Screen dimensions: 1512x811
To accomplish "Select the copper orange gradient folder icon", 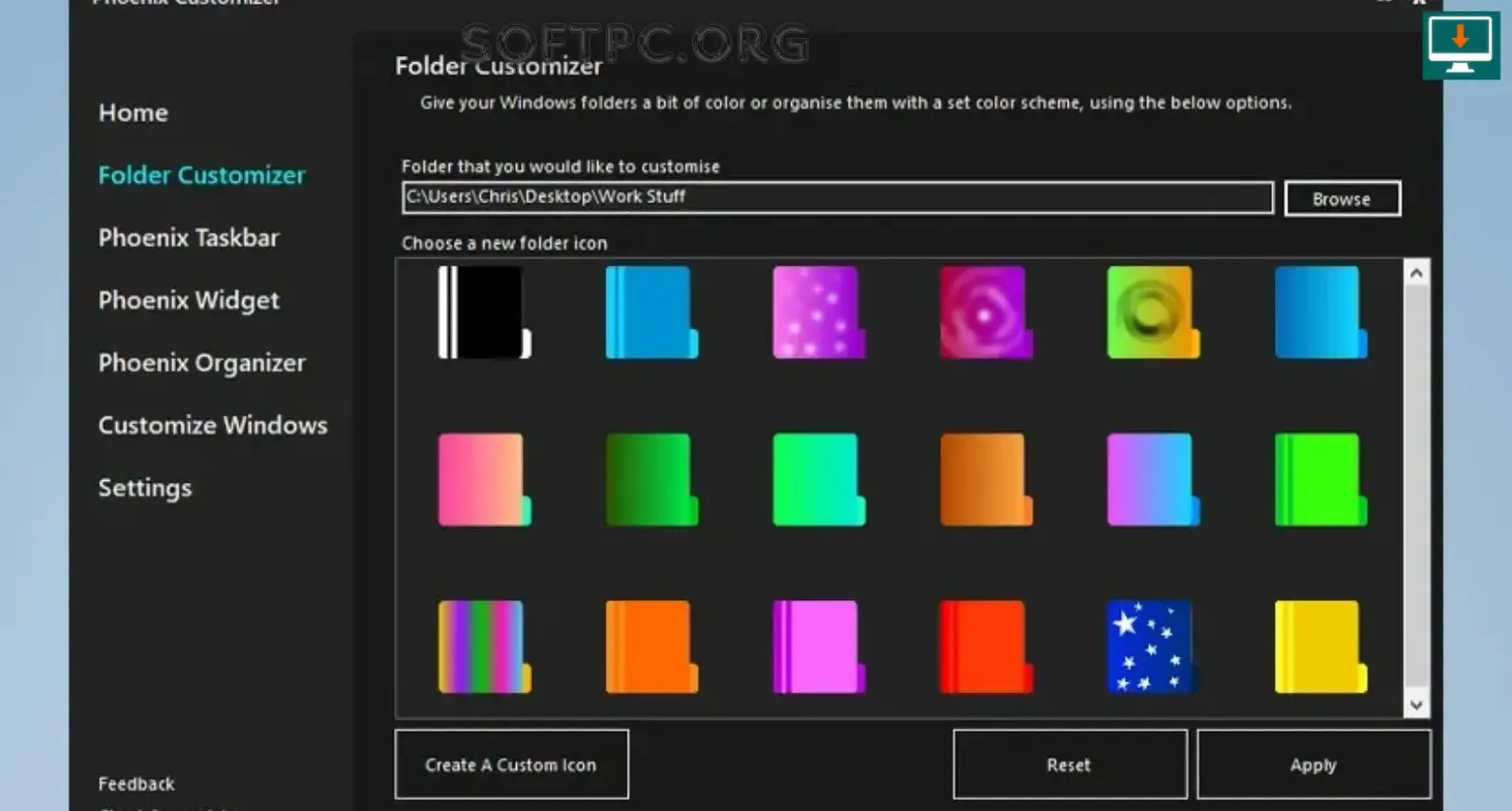I will pos(986,479).
